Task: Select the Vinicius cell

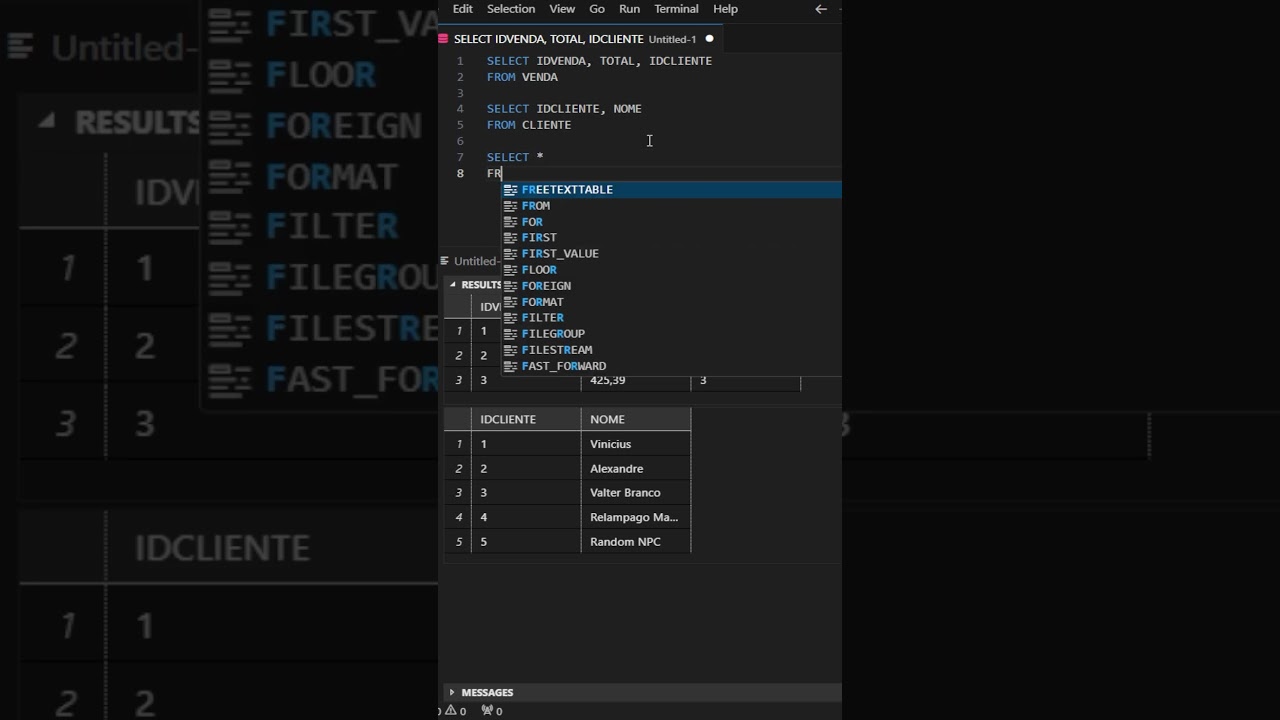Action: point(636,444)
